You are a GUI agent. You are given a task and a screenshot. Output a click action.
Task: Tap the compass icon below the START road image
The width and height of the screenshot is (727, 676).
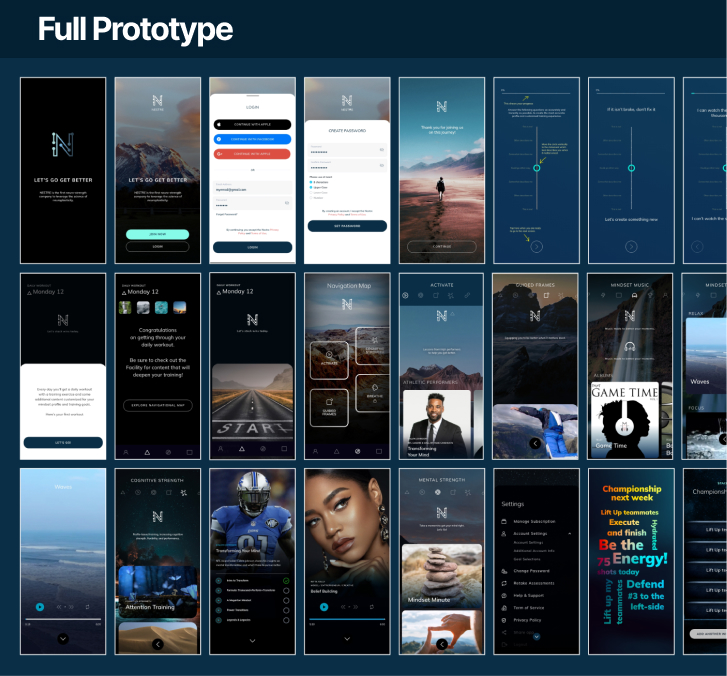coord(263,449)
